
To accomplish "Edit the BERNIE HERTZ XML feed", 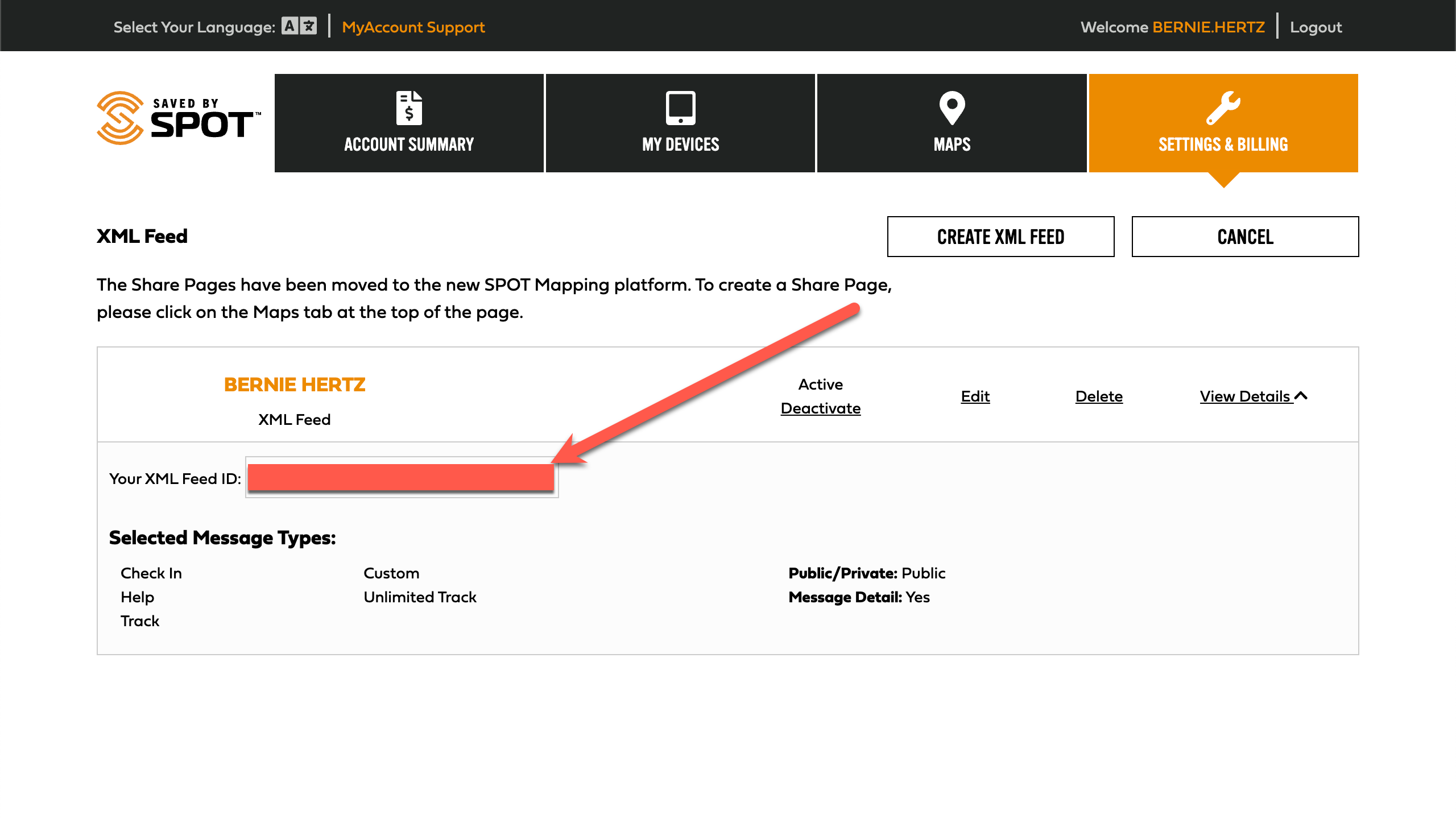I will (975, 396).
